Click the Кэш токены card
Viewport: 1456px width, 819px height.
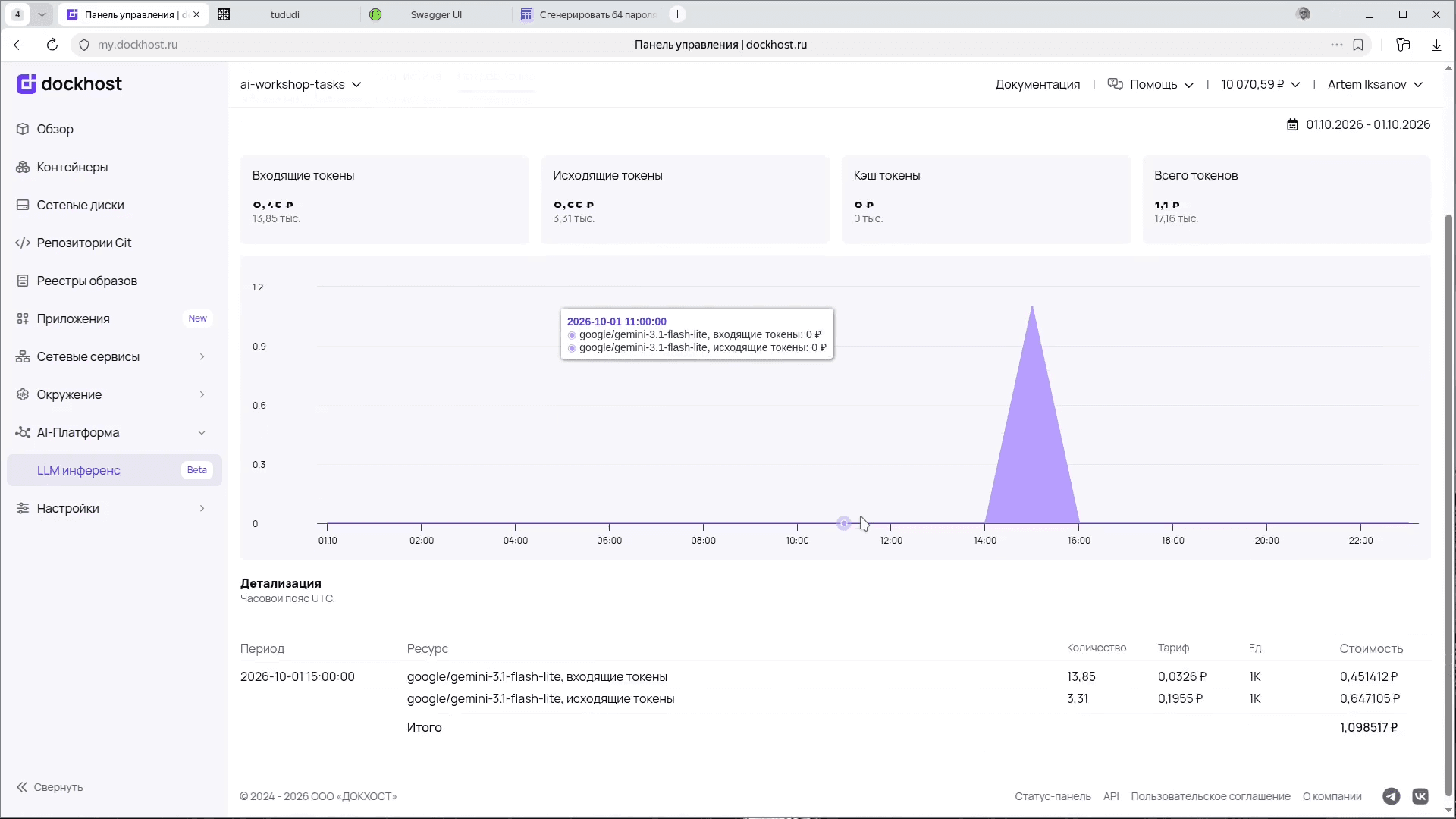986,200
